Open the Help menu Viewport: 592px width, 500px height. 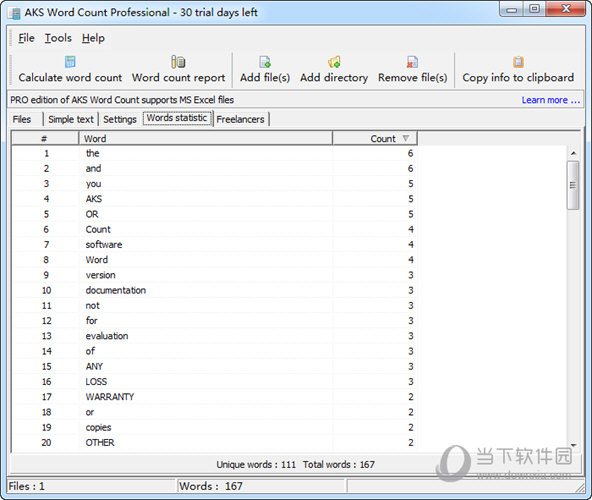coord(93,38)
